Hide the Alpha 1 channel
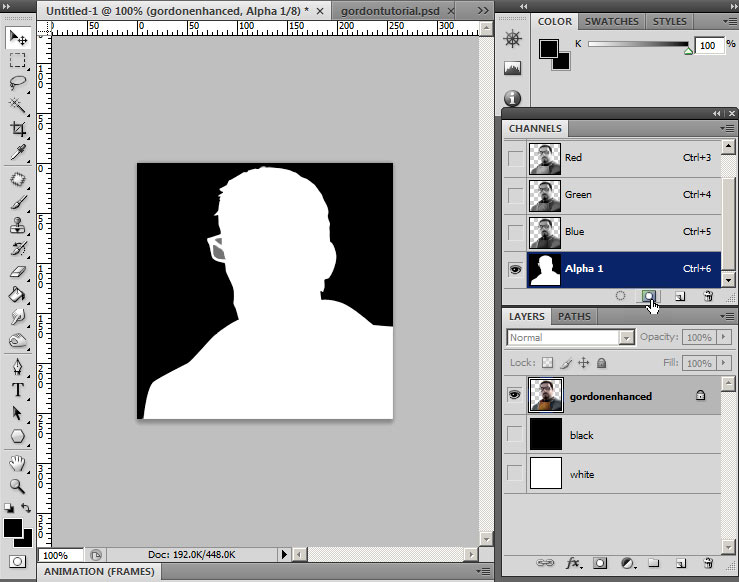 click(515, 269)
